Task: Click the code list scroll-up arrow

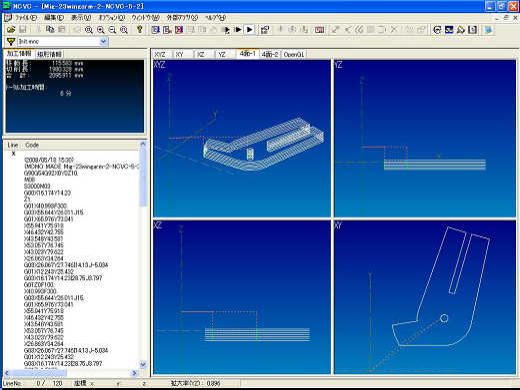Action: point(143,144)
